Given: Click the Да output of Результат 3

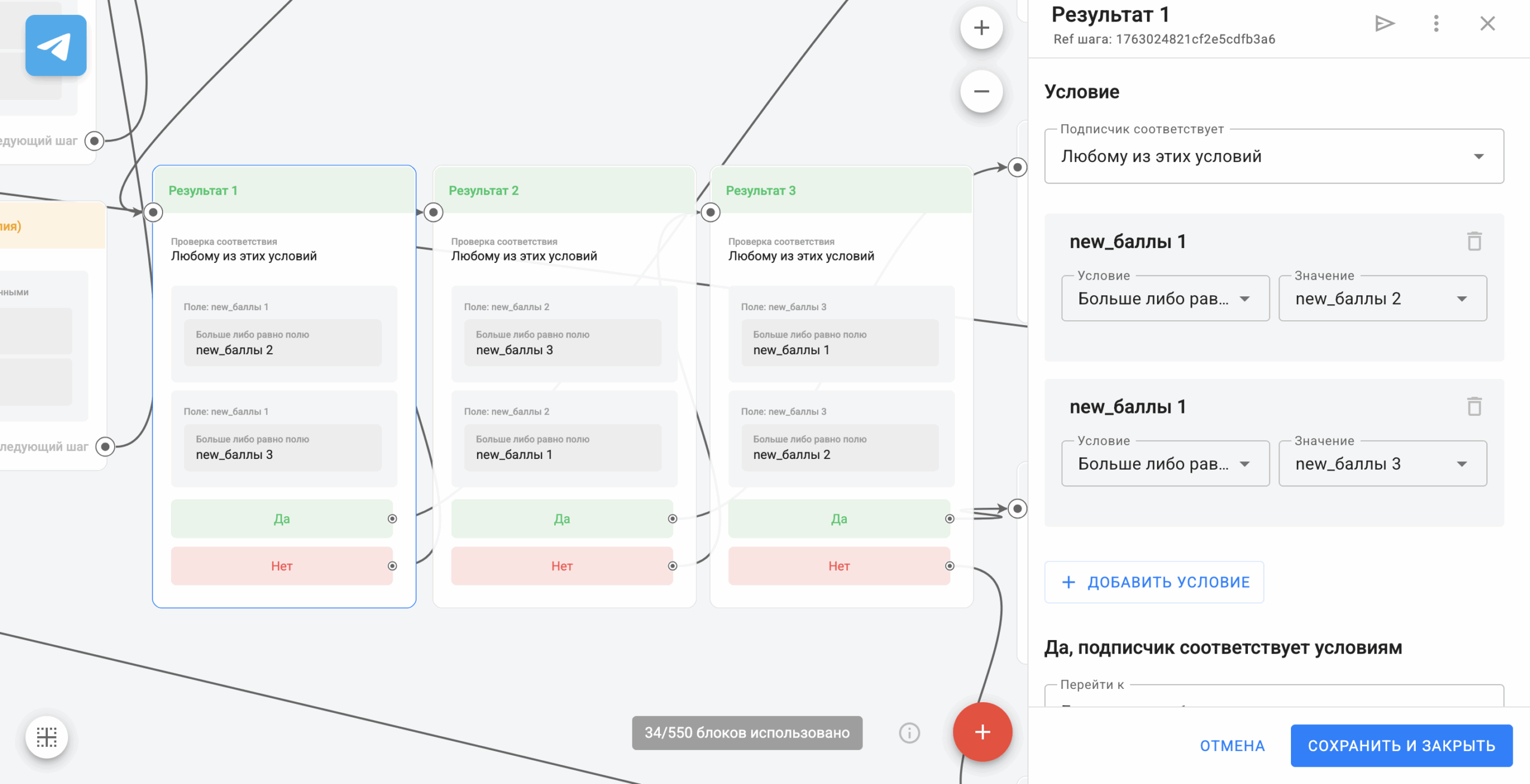Looking at the screenshot, I should (x=839, y=519).
